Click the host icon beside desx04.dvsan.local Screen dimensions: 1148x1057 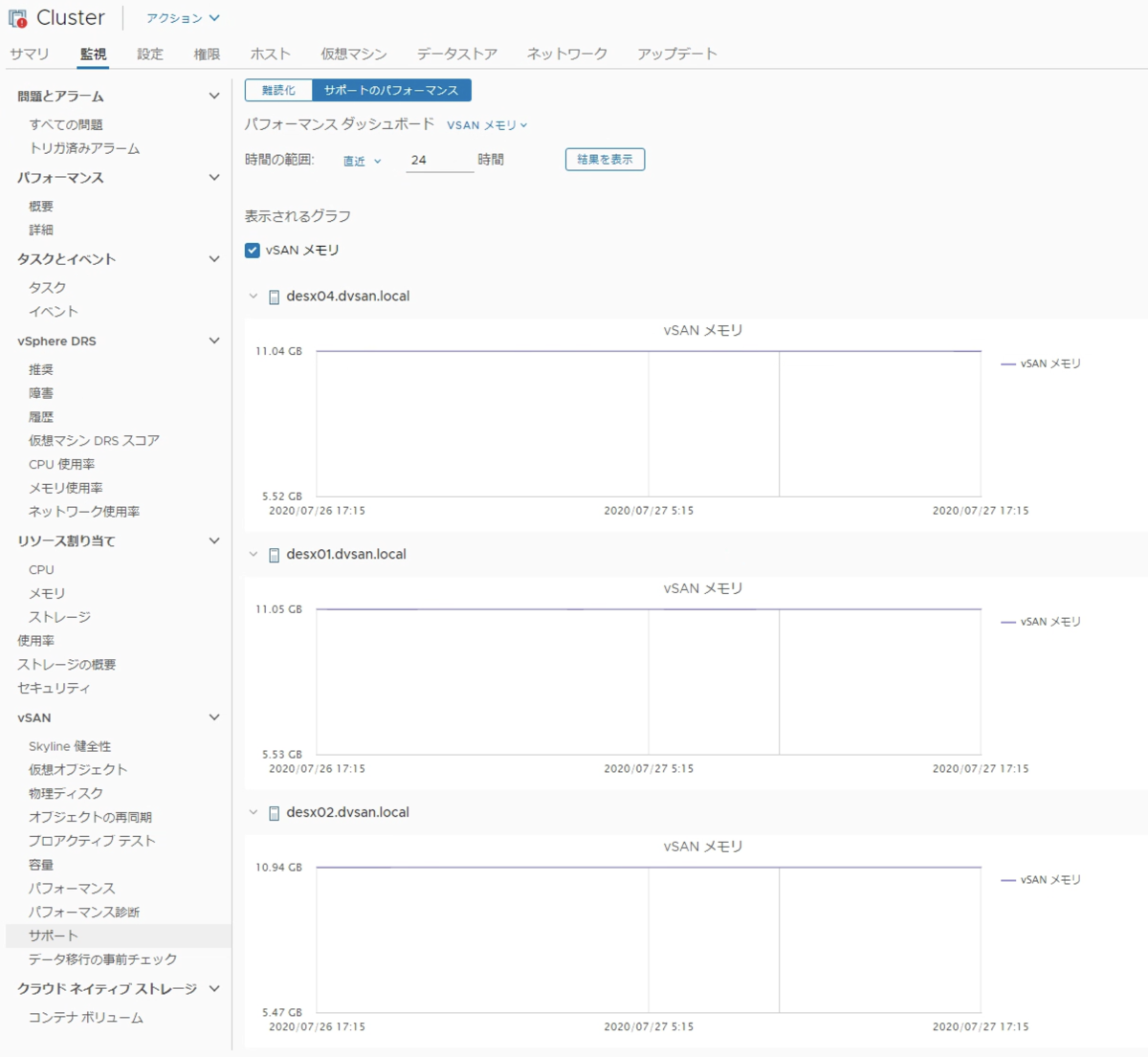[275, 297]
